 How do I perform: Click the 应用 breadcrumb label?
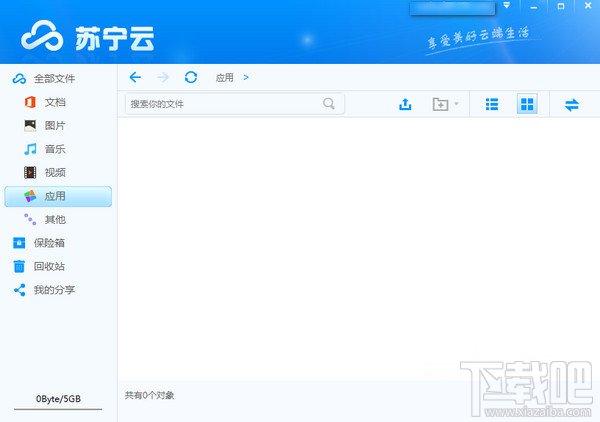click(225, 78)
